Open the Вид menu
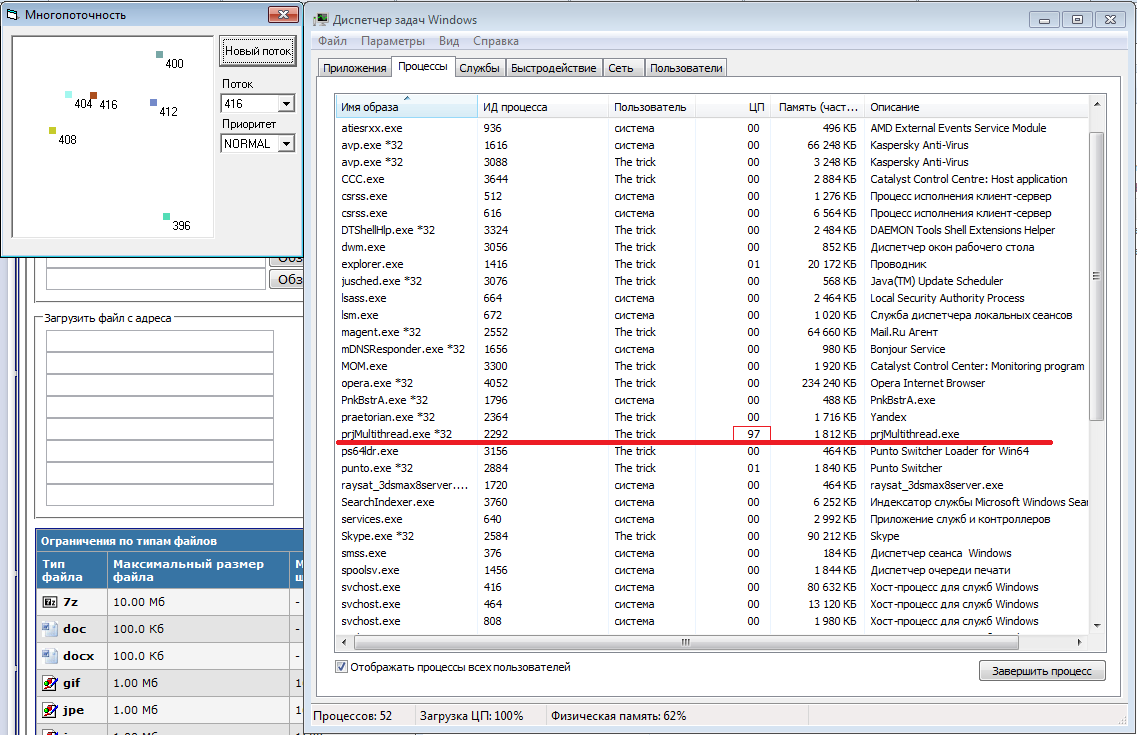 [449, 41]
